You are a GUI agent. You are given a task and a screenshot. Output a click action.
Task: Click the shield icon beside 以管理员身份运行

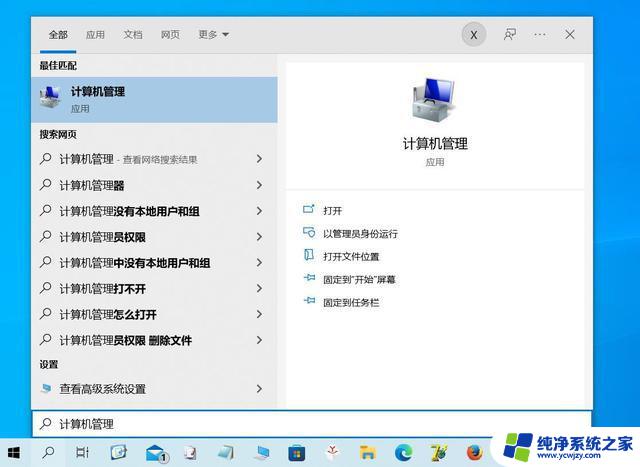point(309,232)
